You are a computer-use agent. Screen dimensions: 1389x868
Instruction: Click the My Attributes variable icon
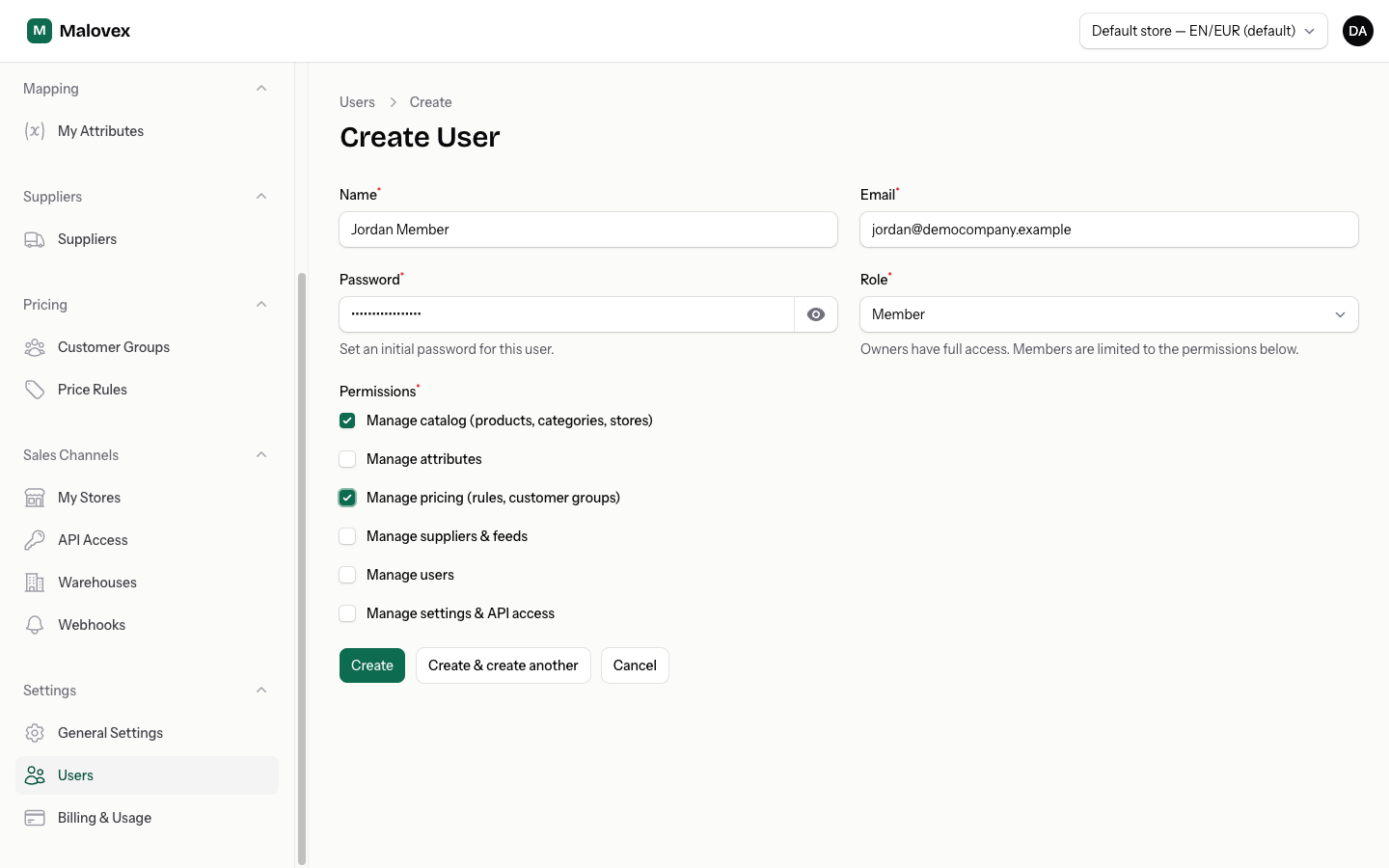(x=35, y=131)
